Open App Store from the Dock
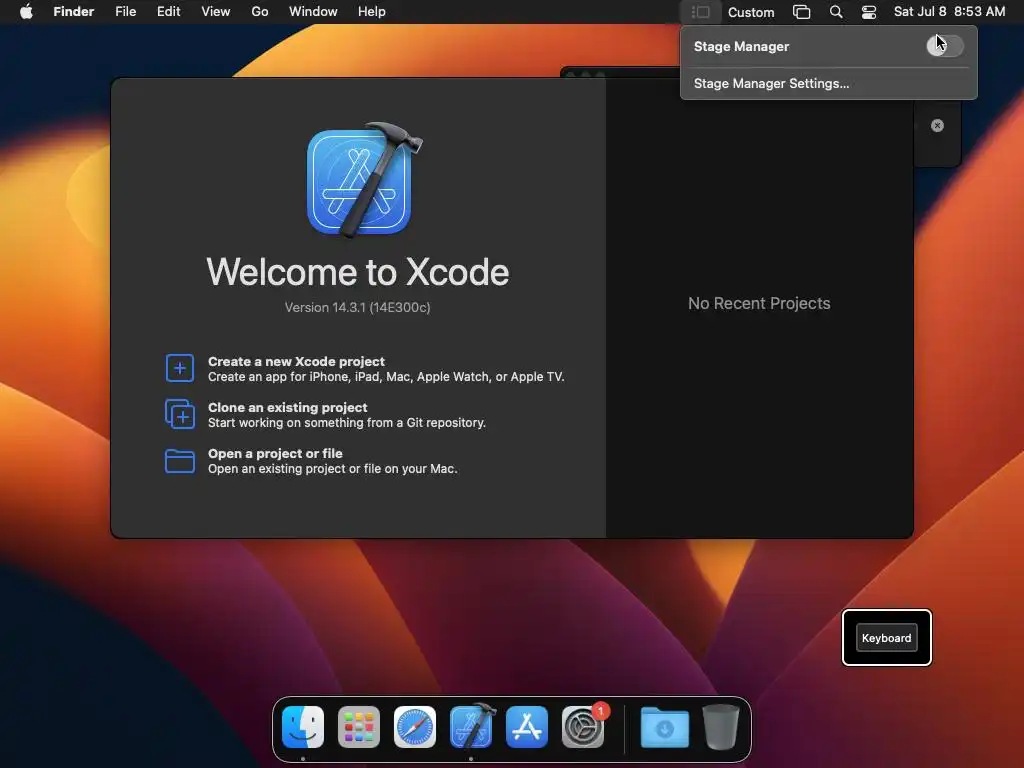 [x=527, y=727]
